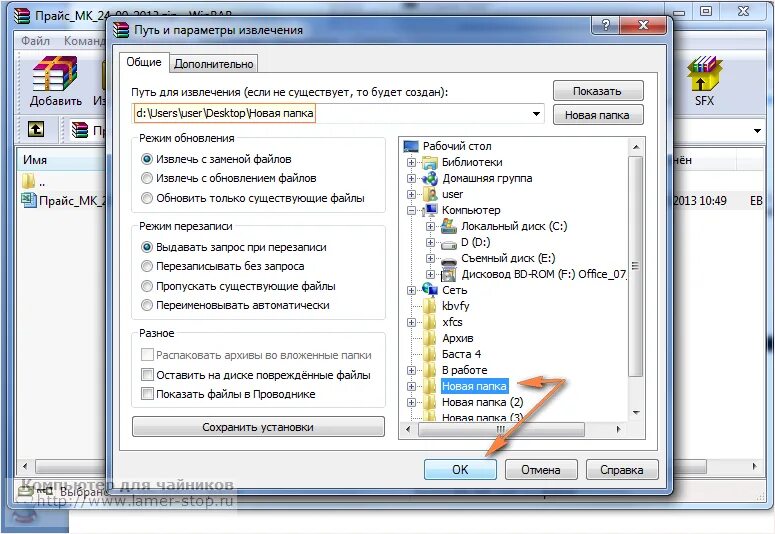Click the folder tree scroll down arrow
Viewport: 775px width, 534px height.
tap(636, 412)
